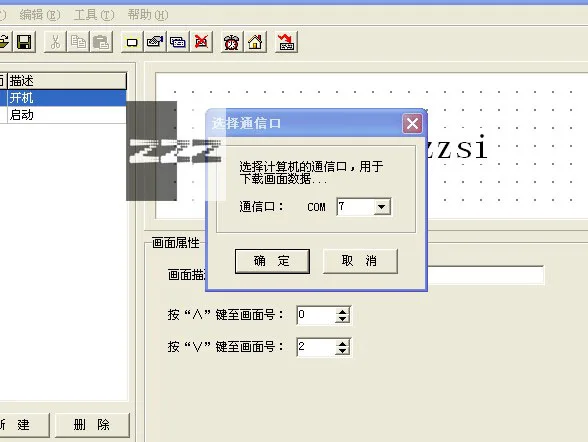This screenshot has height=442, width=588.
Task: Click the 画面描述 text field
Action: [x=486, y=275]
